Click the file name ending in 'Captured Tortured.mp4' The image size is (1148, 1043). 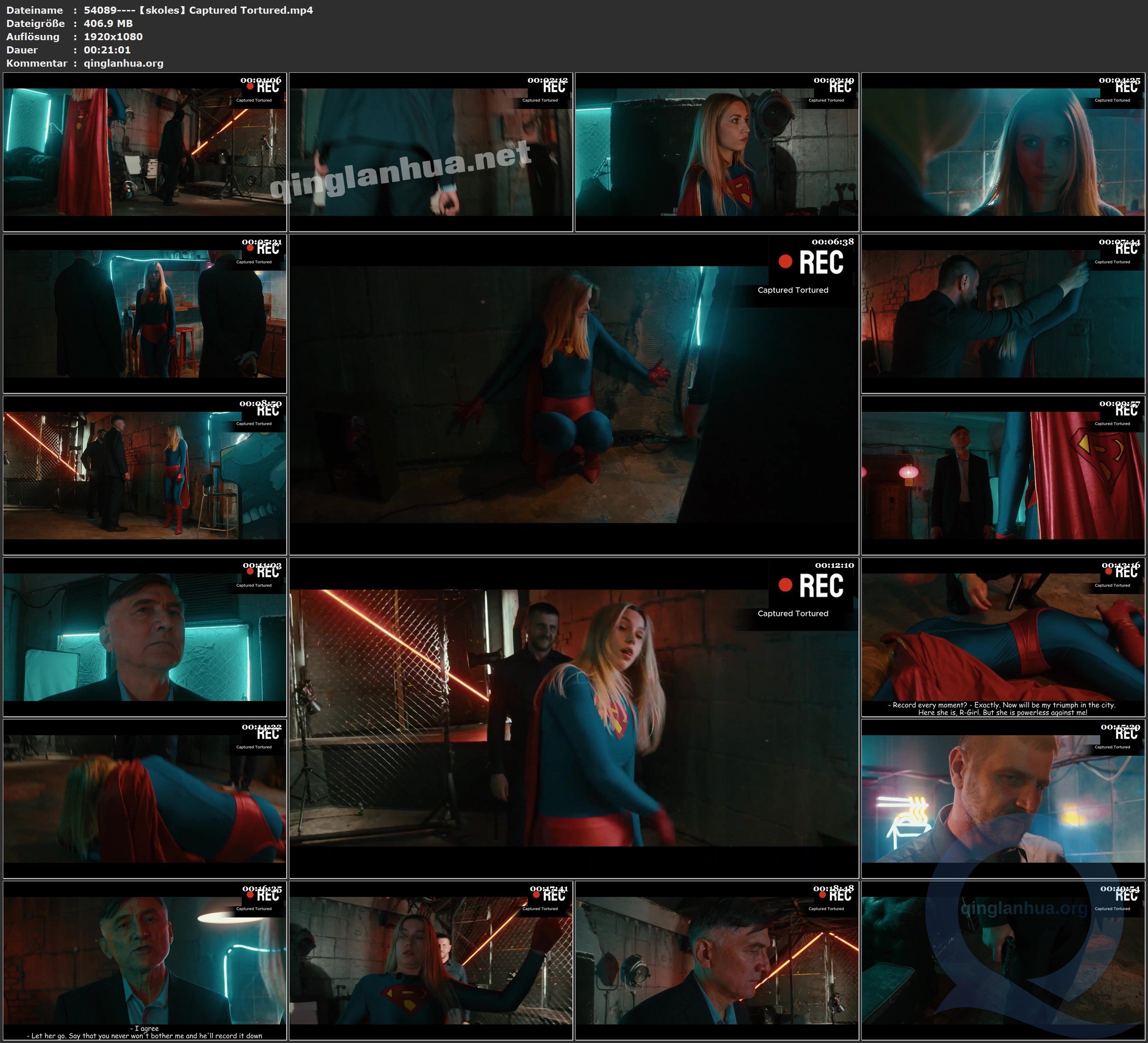[198, 10]
